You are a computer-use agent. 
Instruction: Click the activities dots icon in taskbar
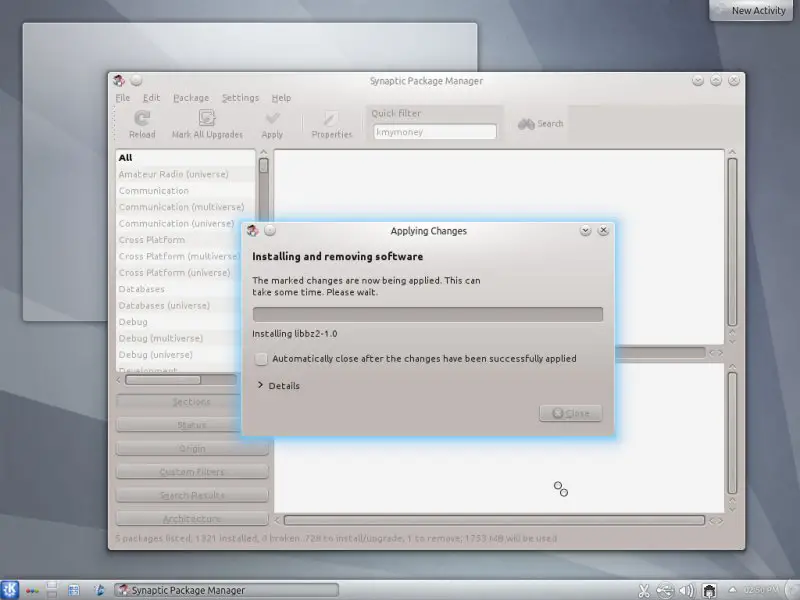tap(32, 591)
